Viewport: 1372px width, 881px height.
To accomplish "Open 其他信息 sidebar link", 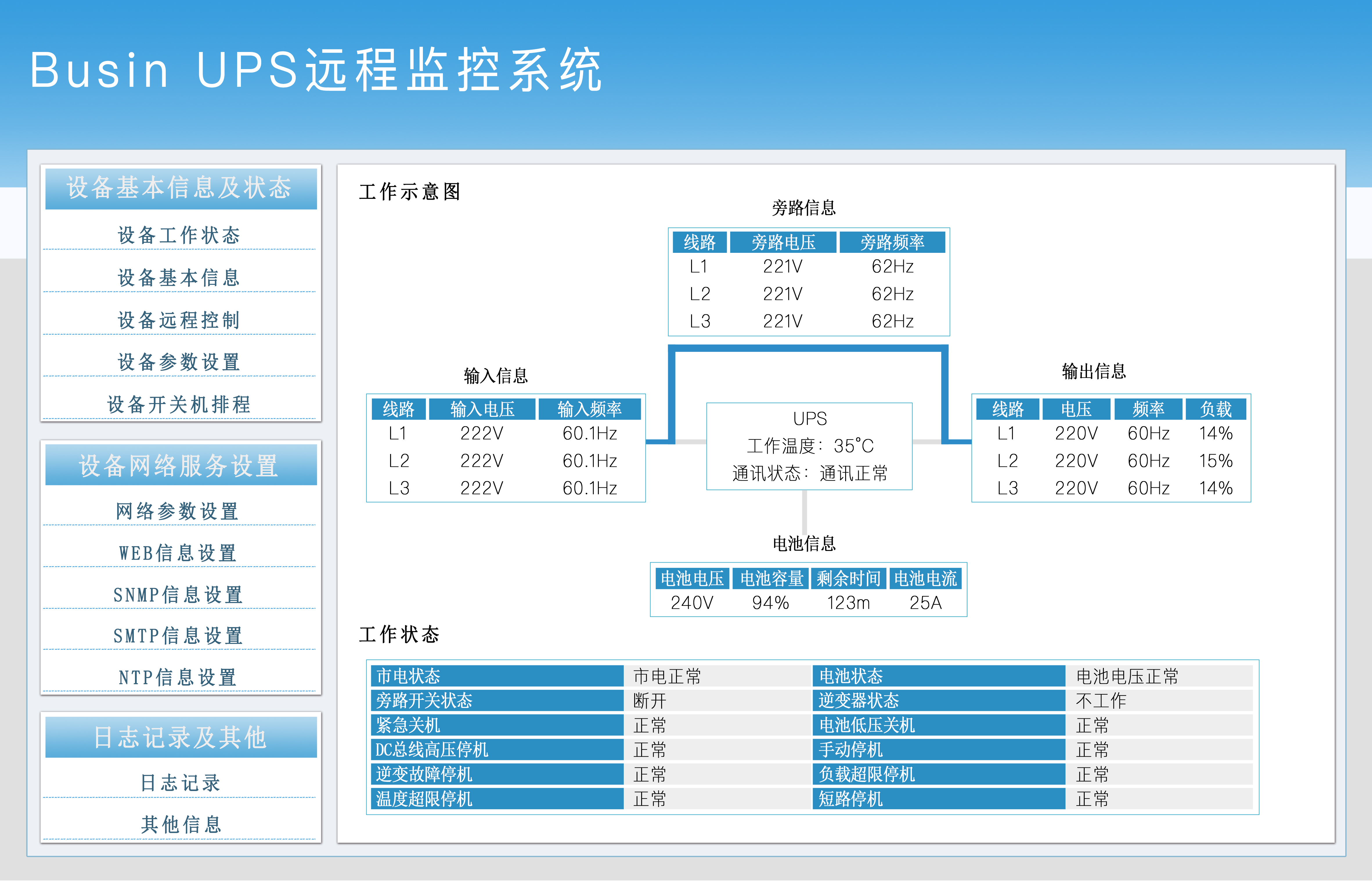I will (x=180, y=824).
